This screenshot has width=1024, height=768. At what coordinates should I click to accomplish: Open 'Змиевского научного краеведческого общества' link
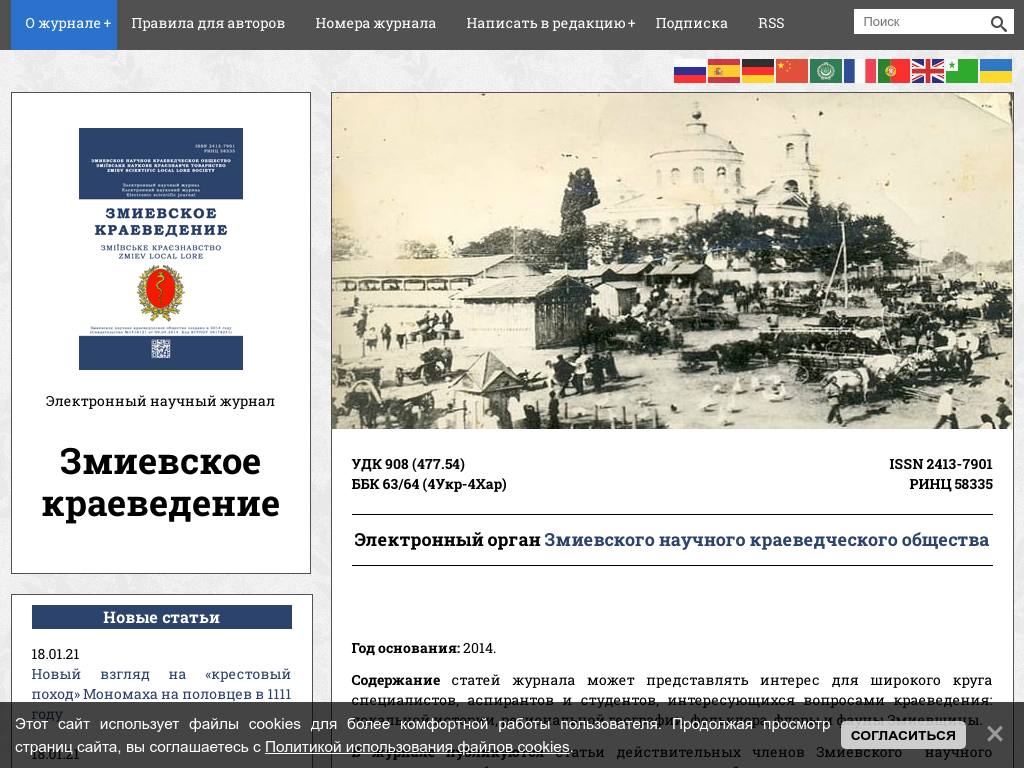pyautogui.click(x=767, y=540)
